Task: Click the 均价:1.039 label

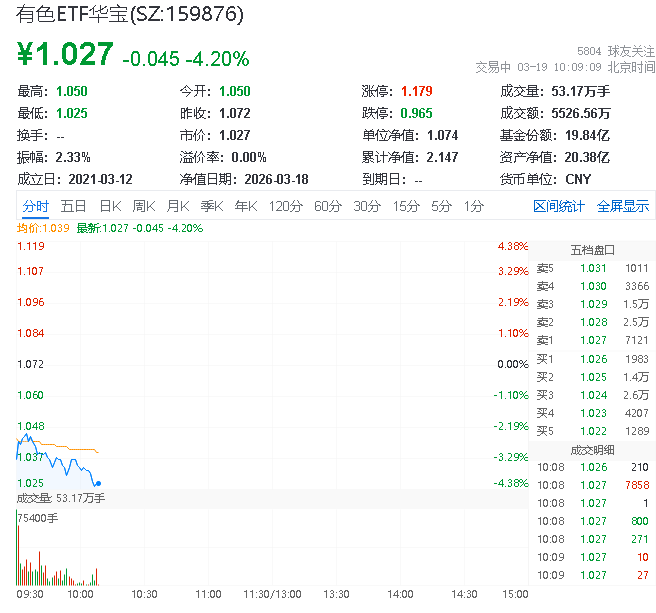Action: (43, 228)
